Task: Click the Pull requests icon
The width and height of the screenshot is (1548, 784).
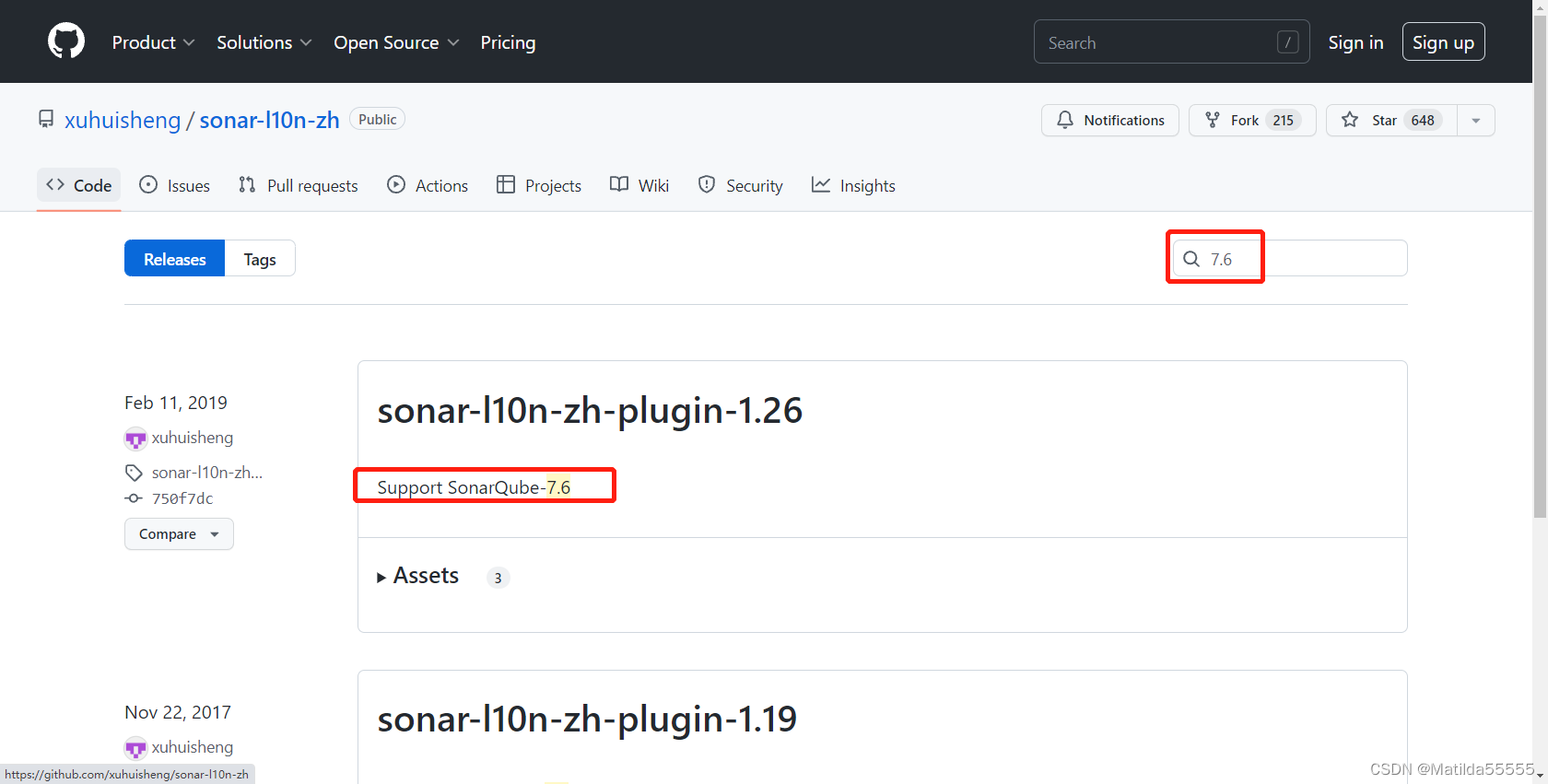Action: click(247, 184)
